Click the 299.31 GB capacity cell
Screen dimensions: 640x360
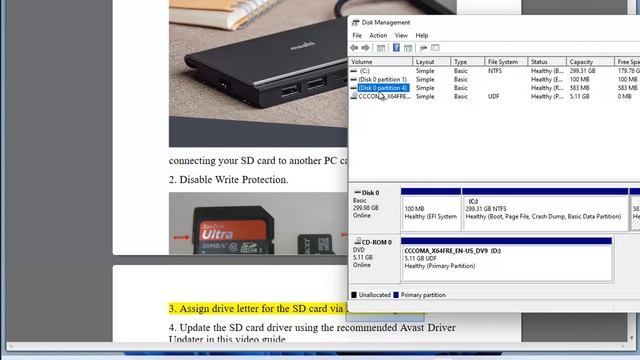click(582, 71)
